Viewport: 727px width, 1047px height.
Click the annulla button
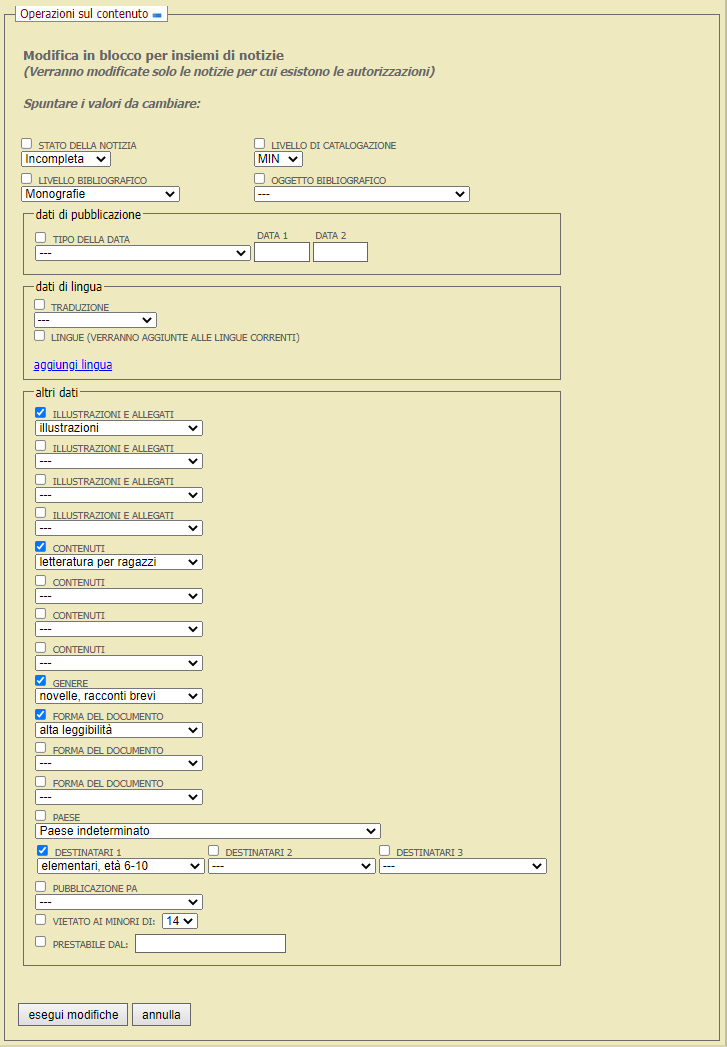[161, 1014]
